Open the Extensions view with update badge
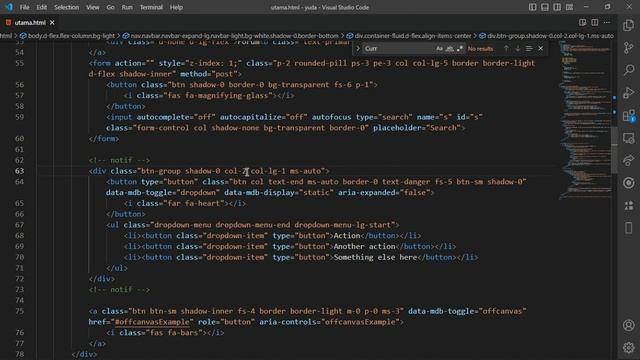The width and height of the screenshot is (640, 360). click(x=629, y=116)
